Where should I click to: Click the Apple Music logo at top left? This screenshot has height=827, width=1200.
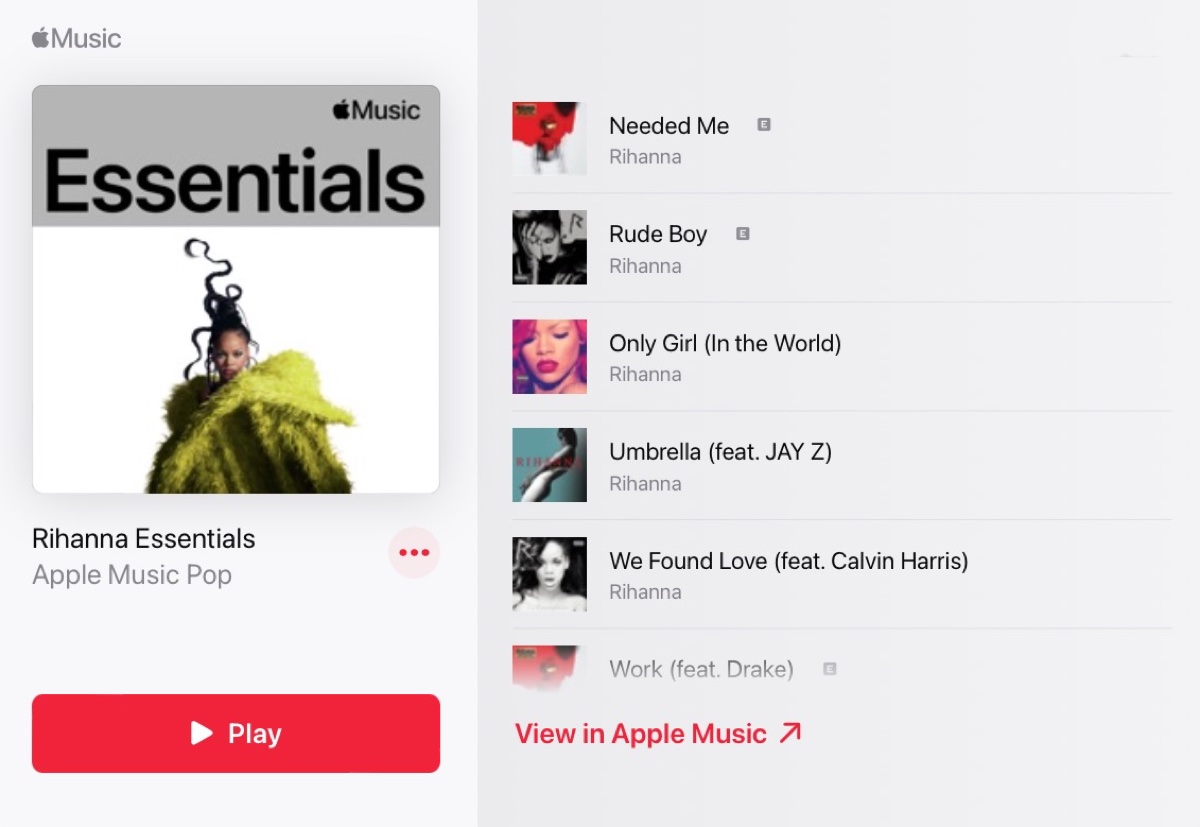pos(76,39)
